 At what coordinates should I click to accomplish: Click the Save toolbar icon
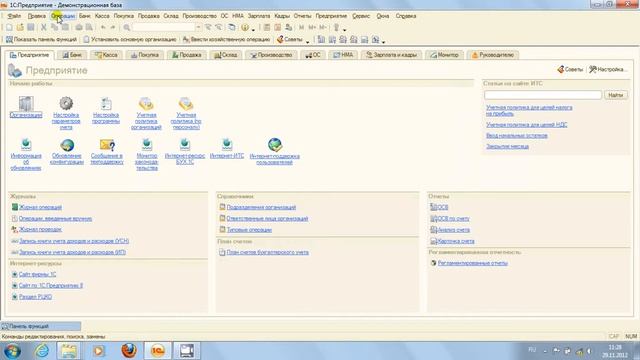coord(31,27)
